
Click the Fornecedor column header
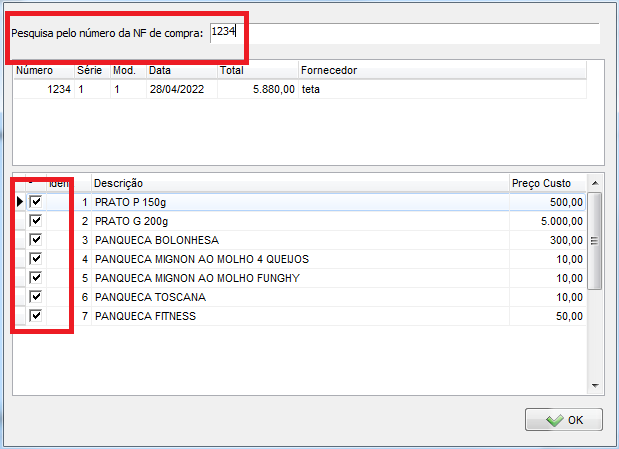440,71
